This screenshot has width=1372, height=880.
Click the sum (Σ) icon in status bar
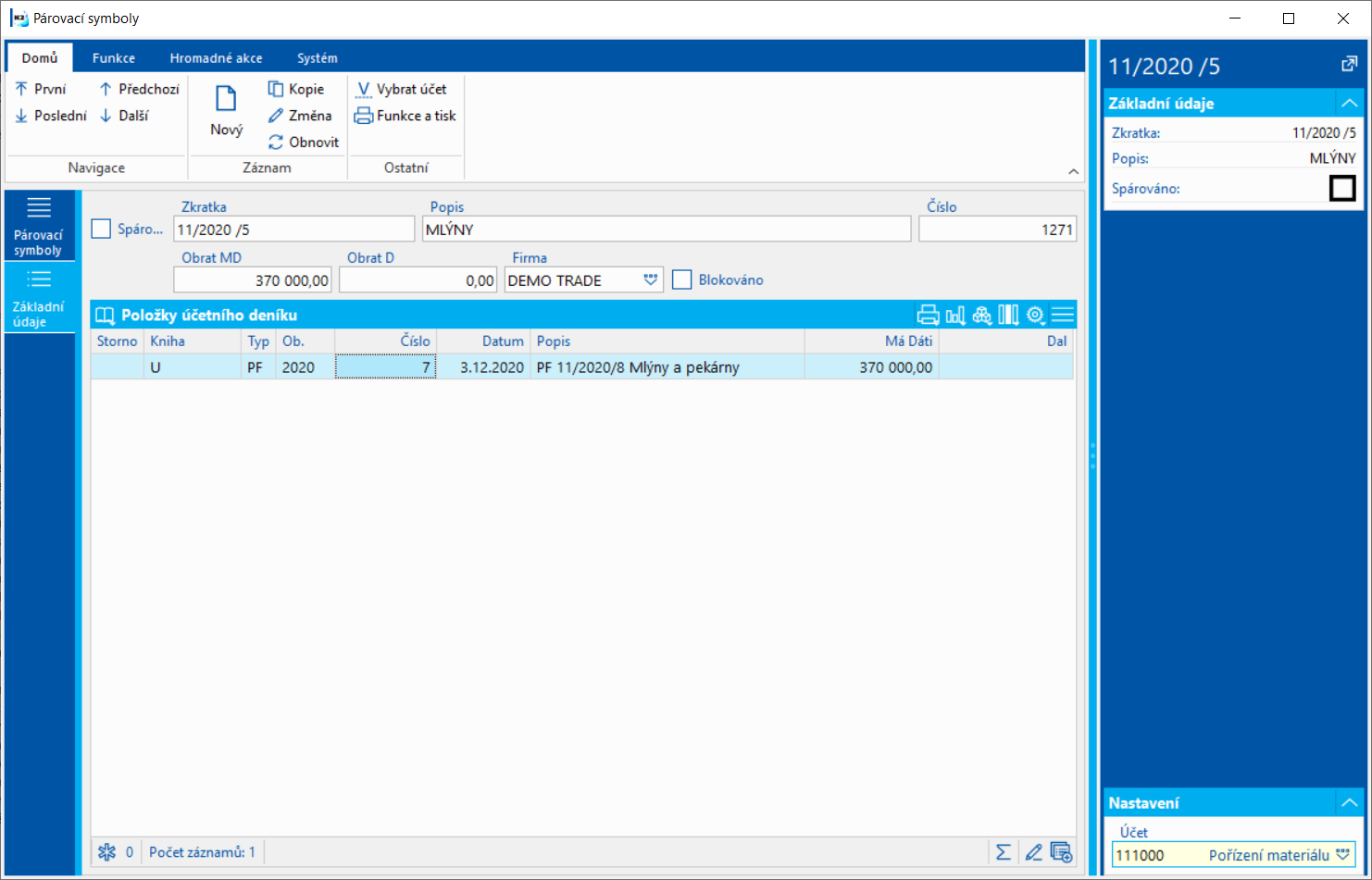tap(1004, 852)
